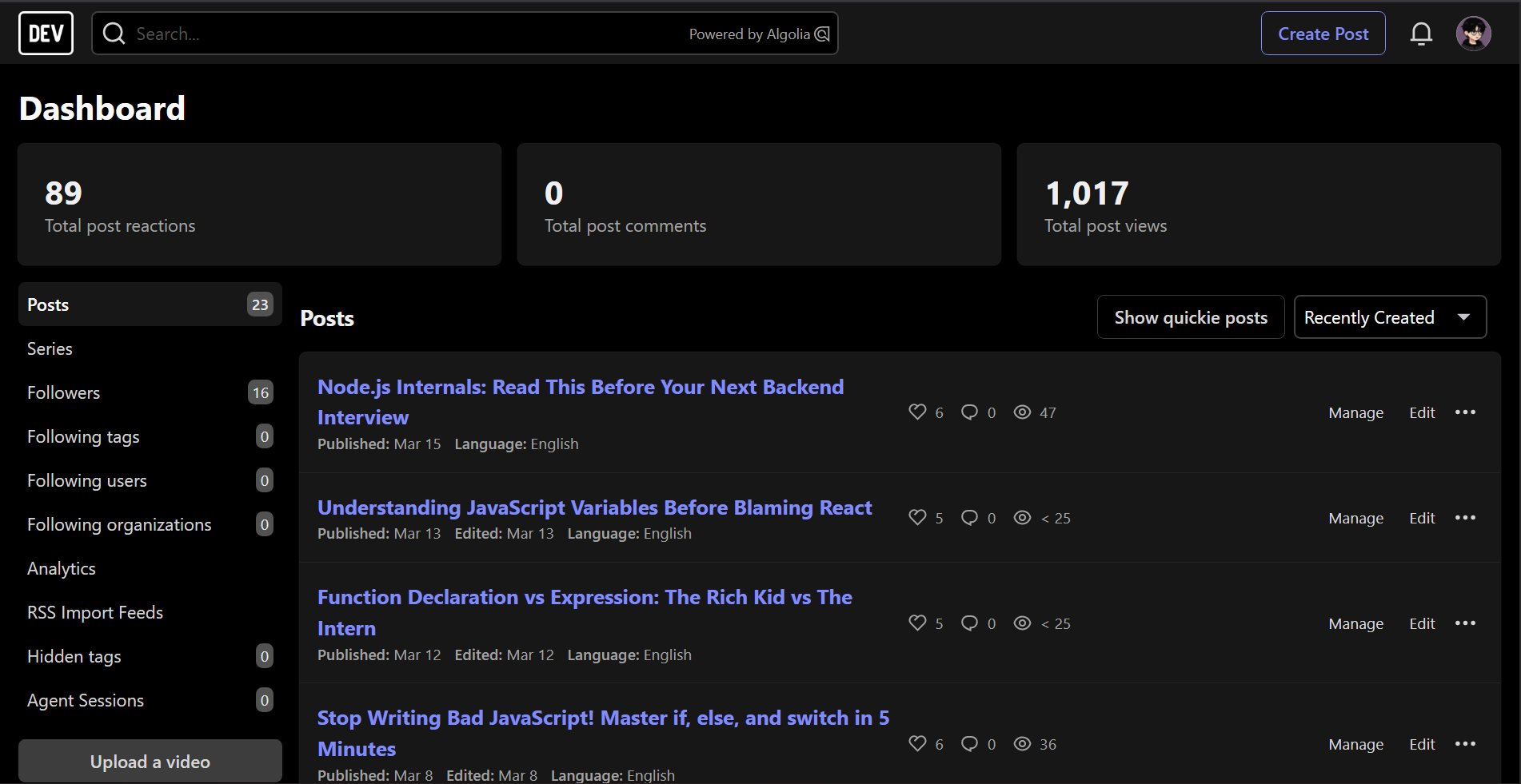Click the Algolia logo in search bar
The image size is (1521, 784).
[822, 34]
